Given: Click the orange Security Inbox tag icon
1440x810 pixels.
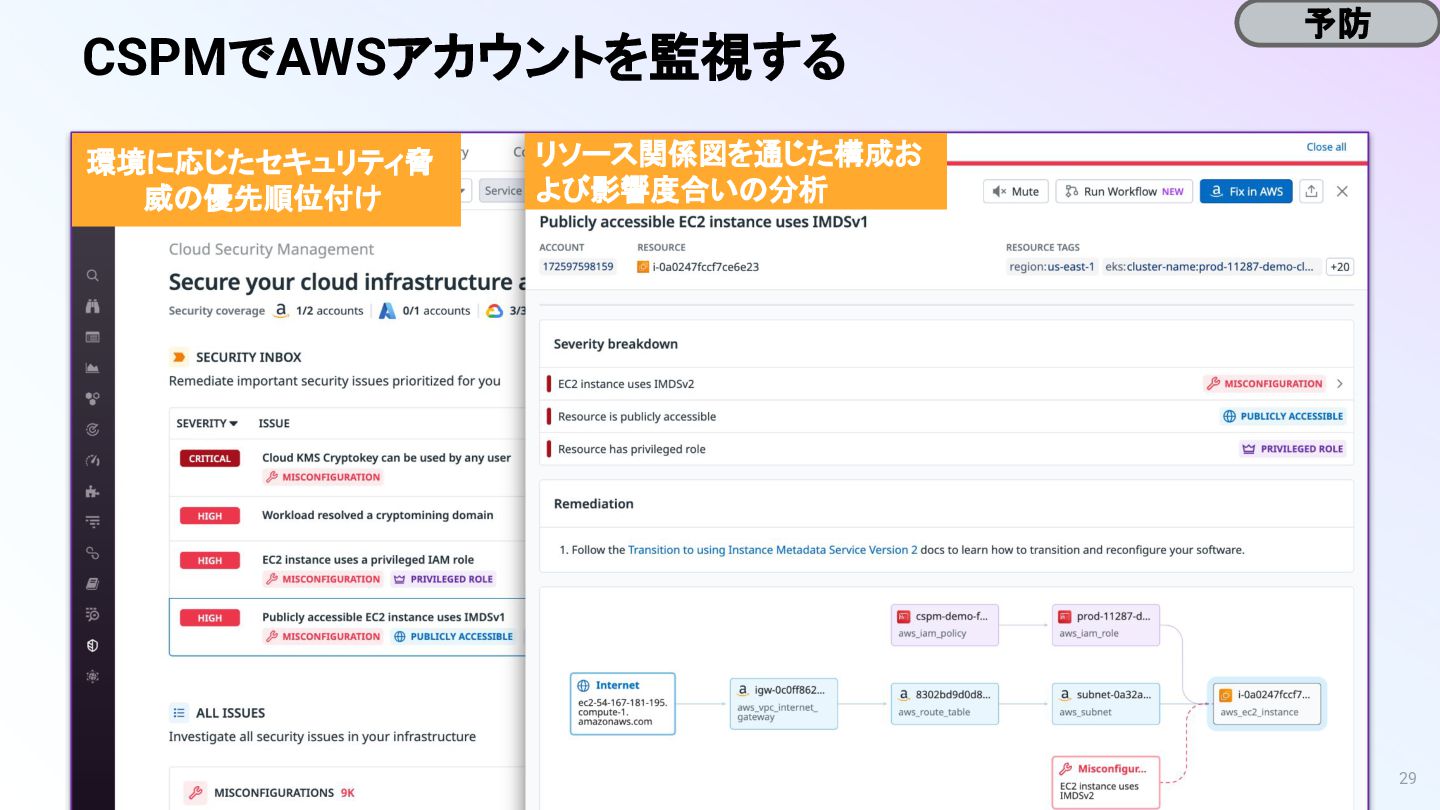Looking at the screenshot, I should (x=179, y=357).
